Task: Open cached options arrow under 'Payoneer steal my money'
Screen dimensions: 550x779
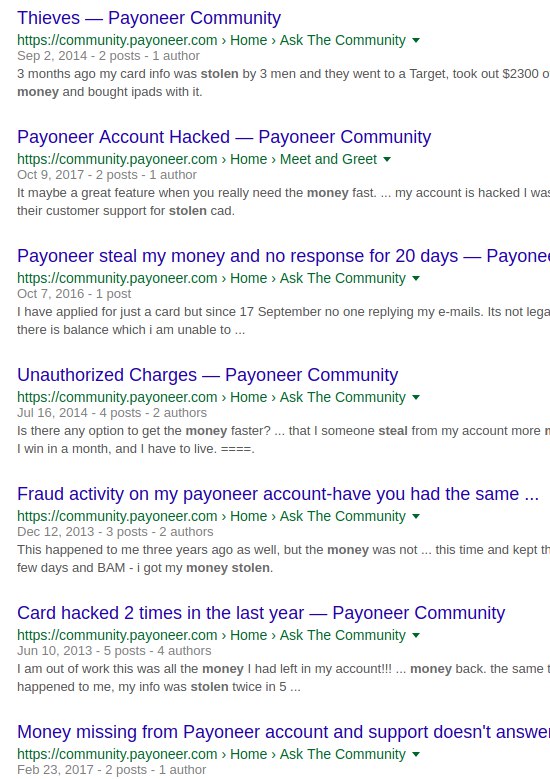Action: [416, 278]
